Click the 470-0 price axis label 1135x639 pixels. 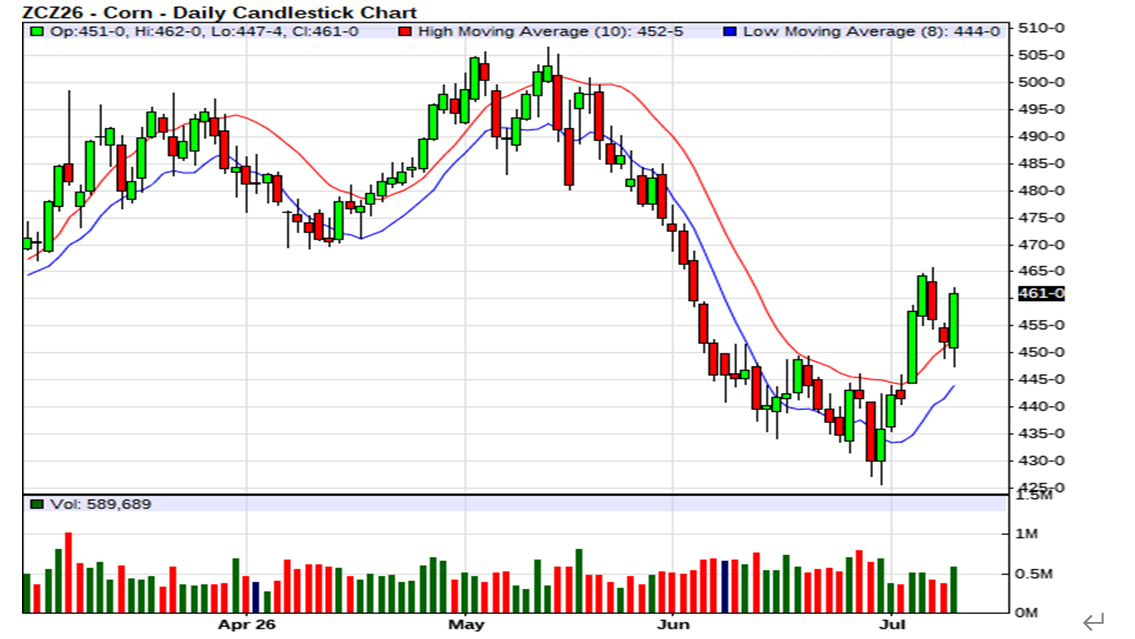(1041, 245)
